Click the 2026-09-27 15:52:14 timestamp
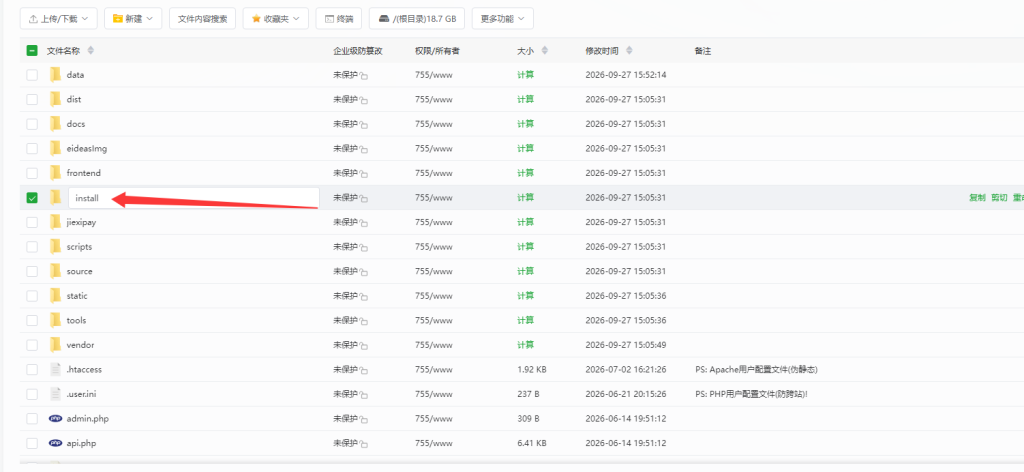The height and width of the screenshot is (472, 1024). (x=626, y=74)
